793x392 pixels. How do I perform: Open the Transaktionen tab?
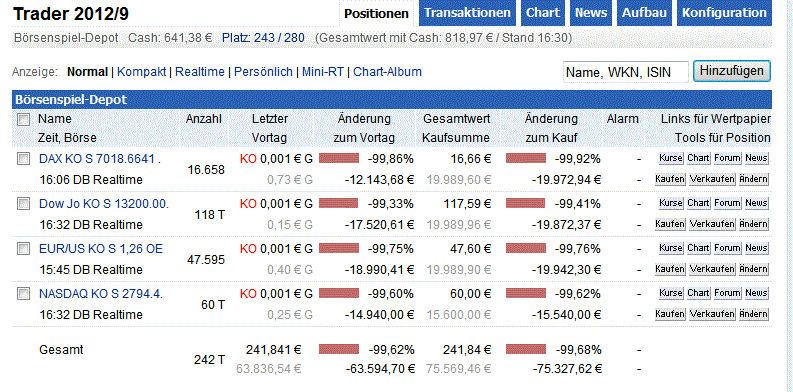467,13
